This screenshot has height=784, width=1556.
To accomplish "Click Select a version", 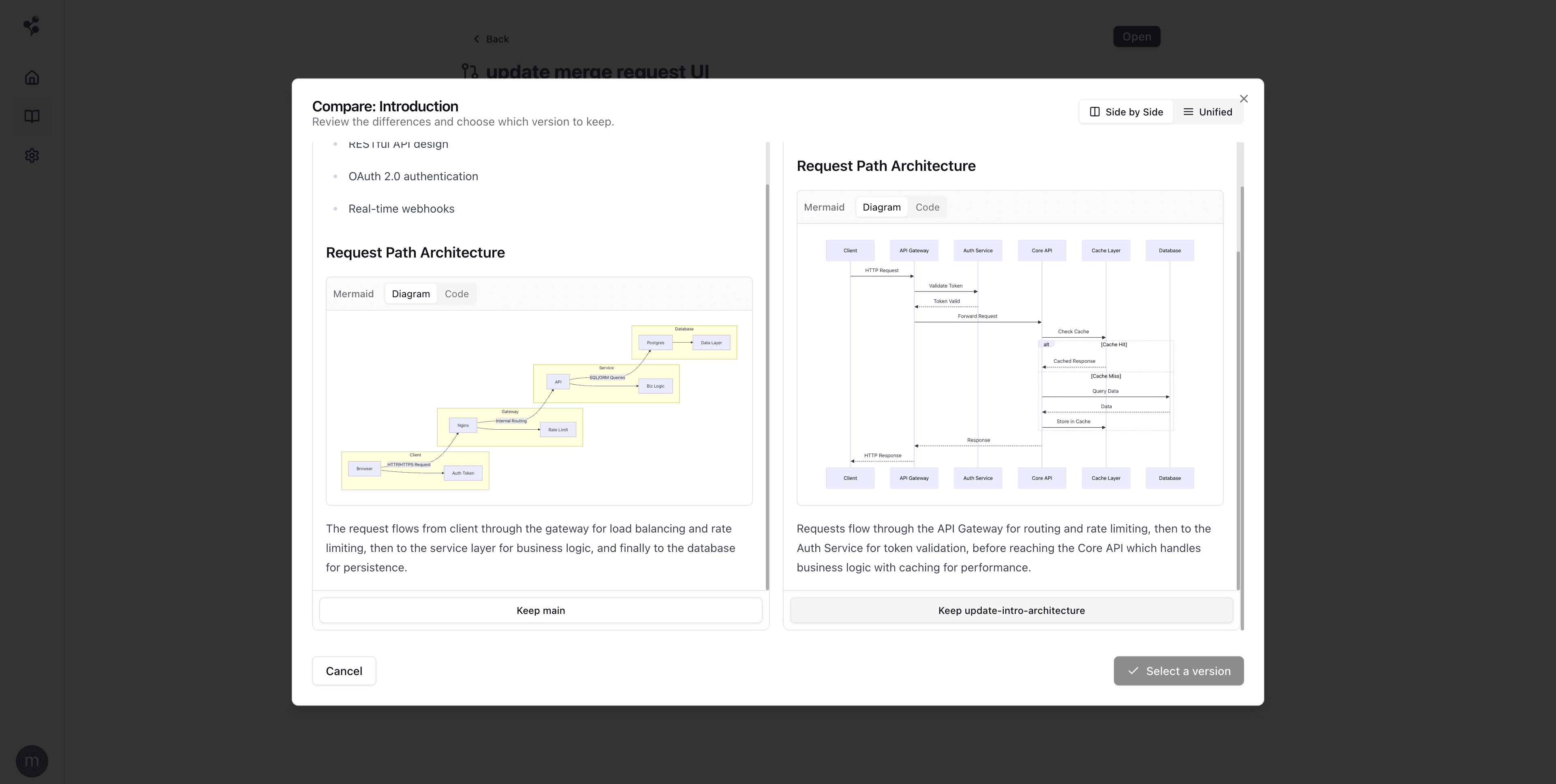I will click(1178, 671).
